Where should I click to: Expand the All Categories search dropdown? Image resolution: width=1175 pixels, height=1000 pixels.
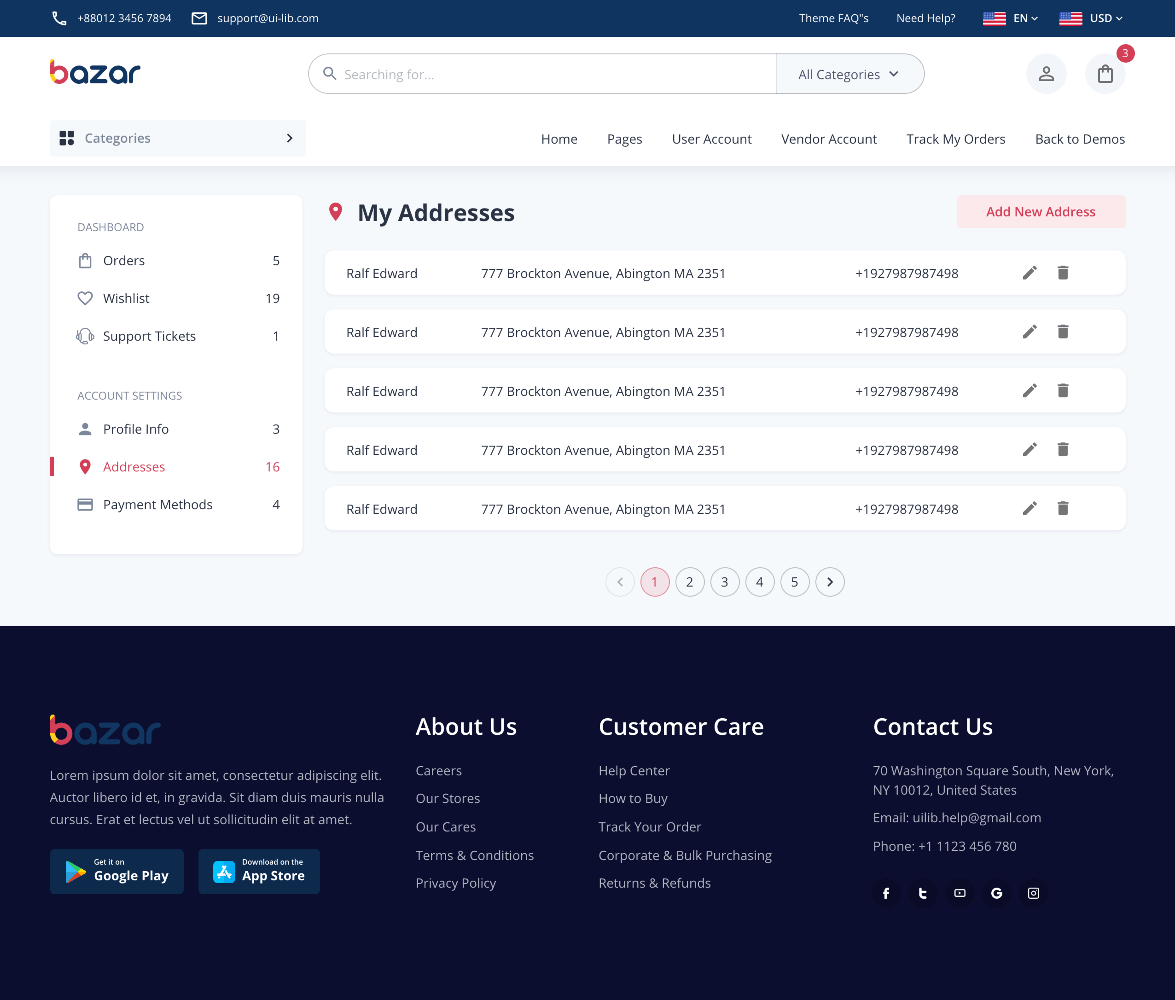[x=849, y=74]
